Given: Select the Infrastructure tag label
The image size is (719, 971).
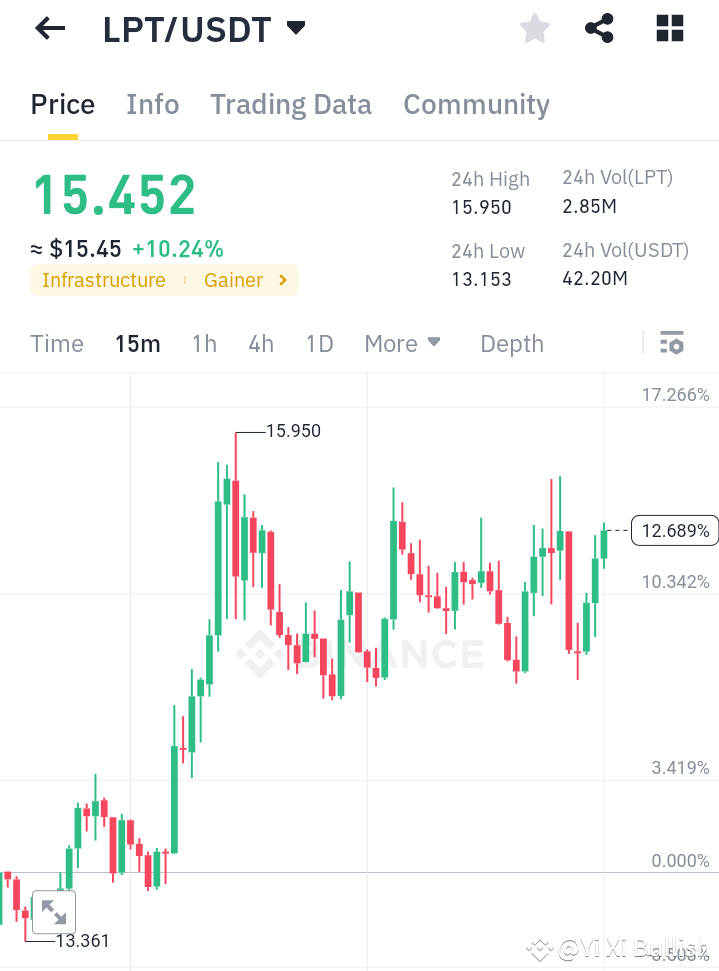Looking at the screenshot, I should tap(103, 280).
